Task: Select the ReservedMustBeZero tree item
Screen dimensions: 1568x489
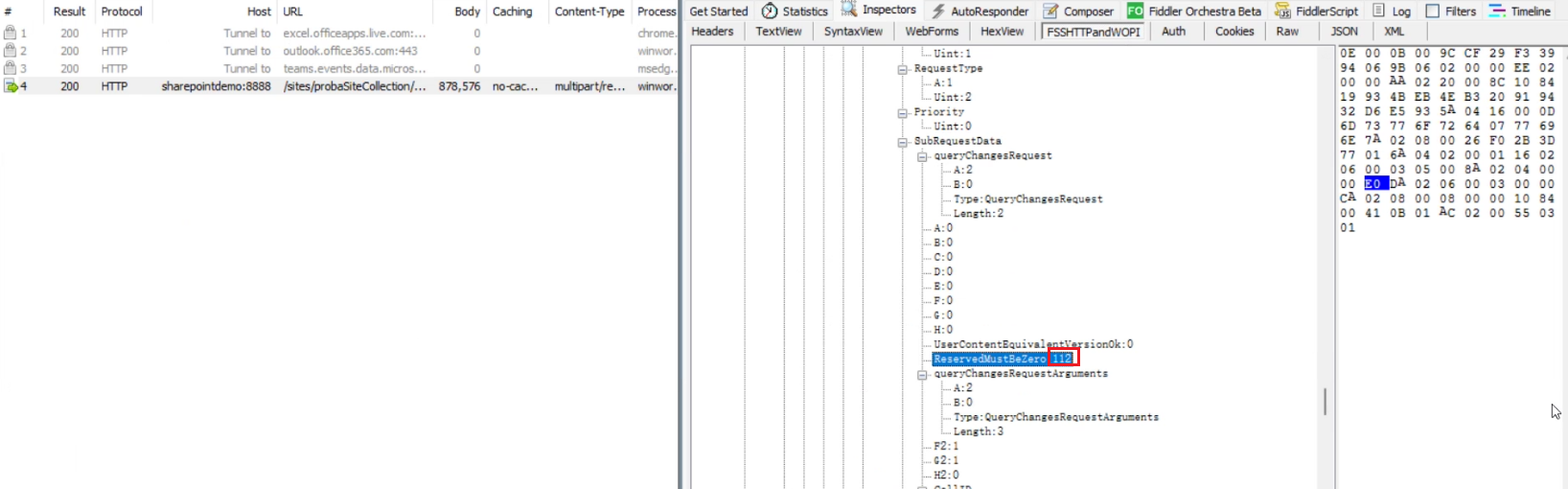Action: pos(1003,359)
